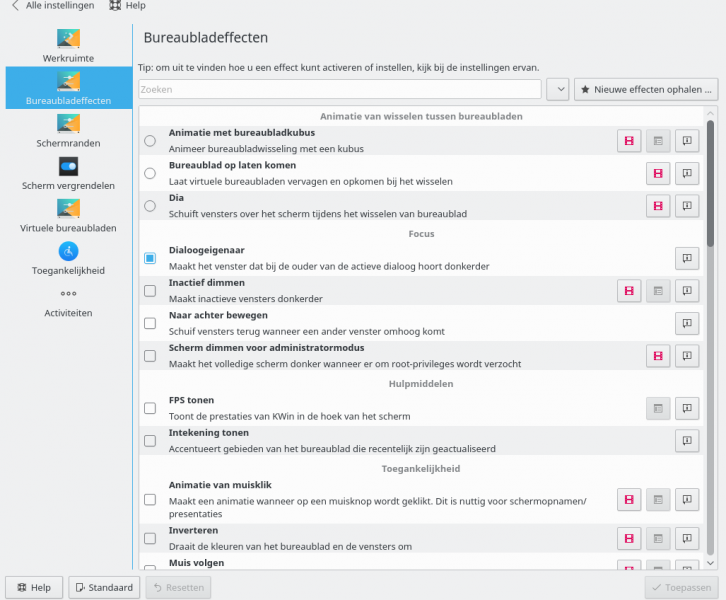Open Schermranden settings page

pos(68,130)
